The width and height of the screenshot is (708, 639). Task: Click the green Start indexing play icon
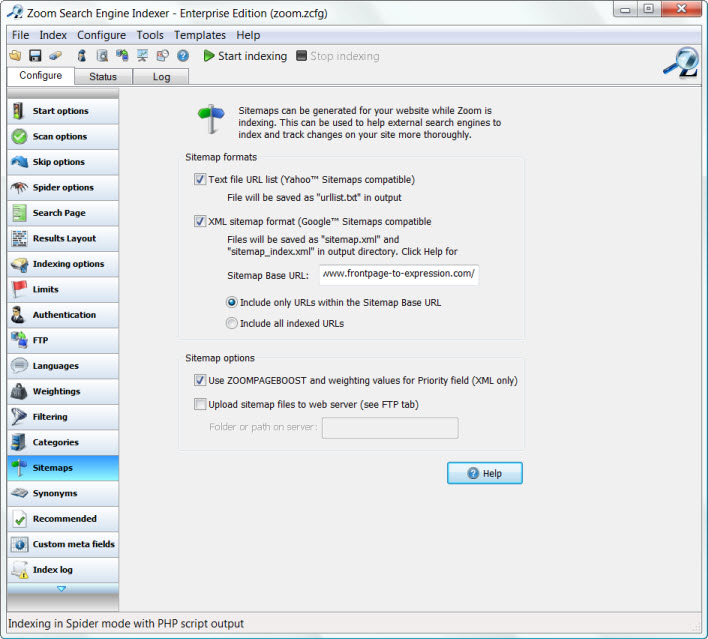tap(209, 56)
